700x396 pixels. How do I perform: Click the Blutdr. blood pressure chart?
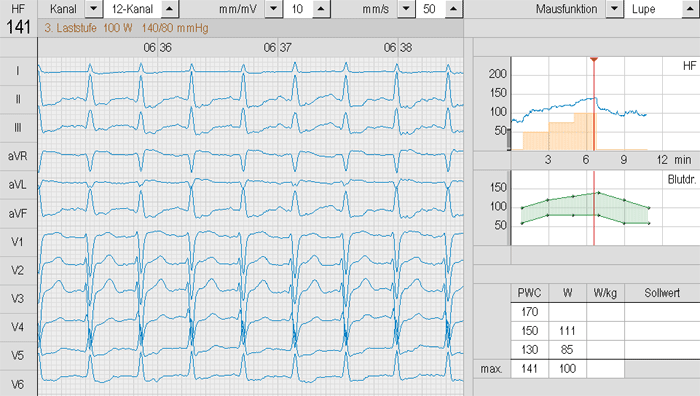(x=605, y=208)
